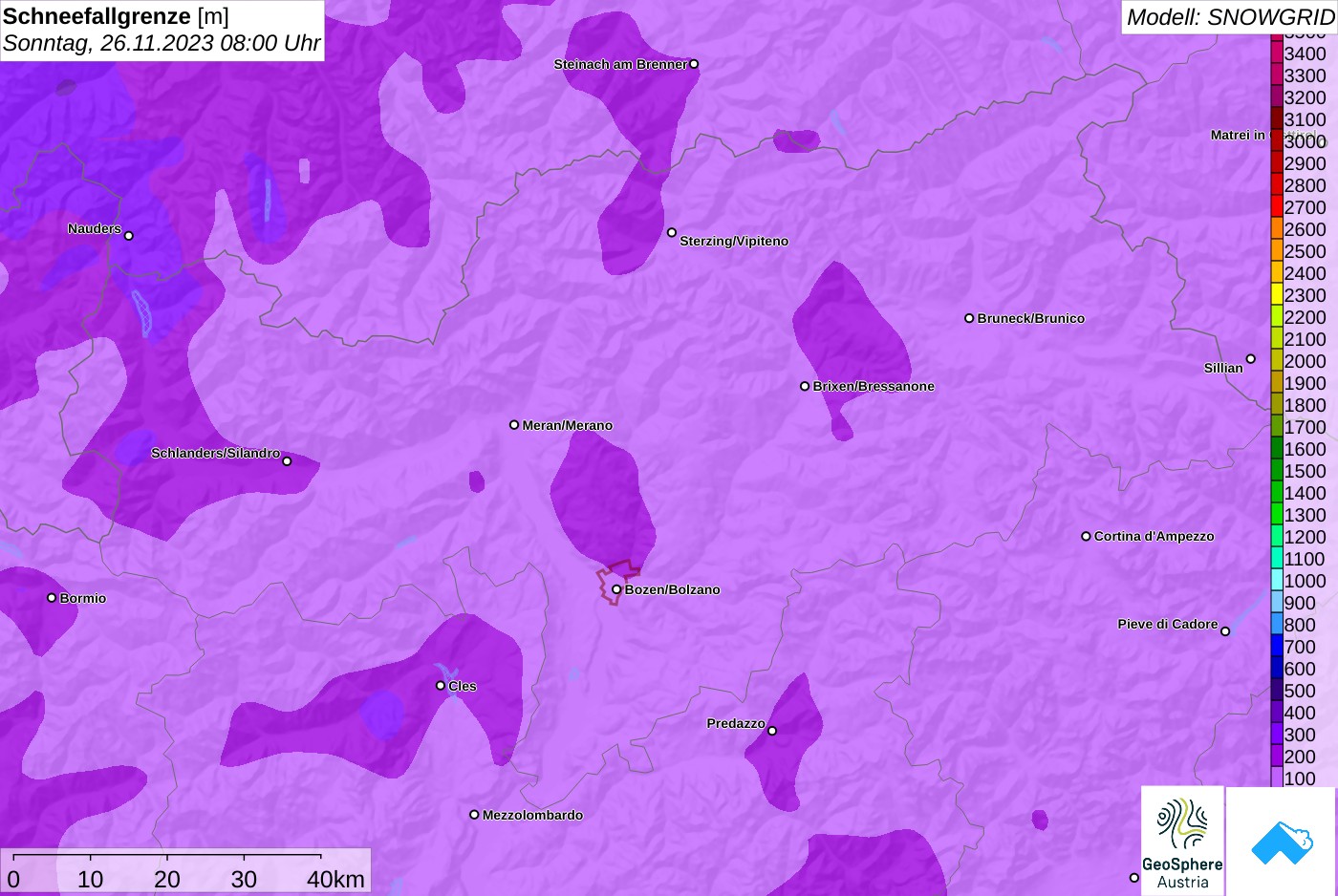Screen dimensions: 1338x896
Task: Click the 3400 legend value
Action: tap(1305, 53)
